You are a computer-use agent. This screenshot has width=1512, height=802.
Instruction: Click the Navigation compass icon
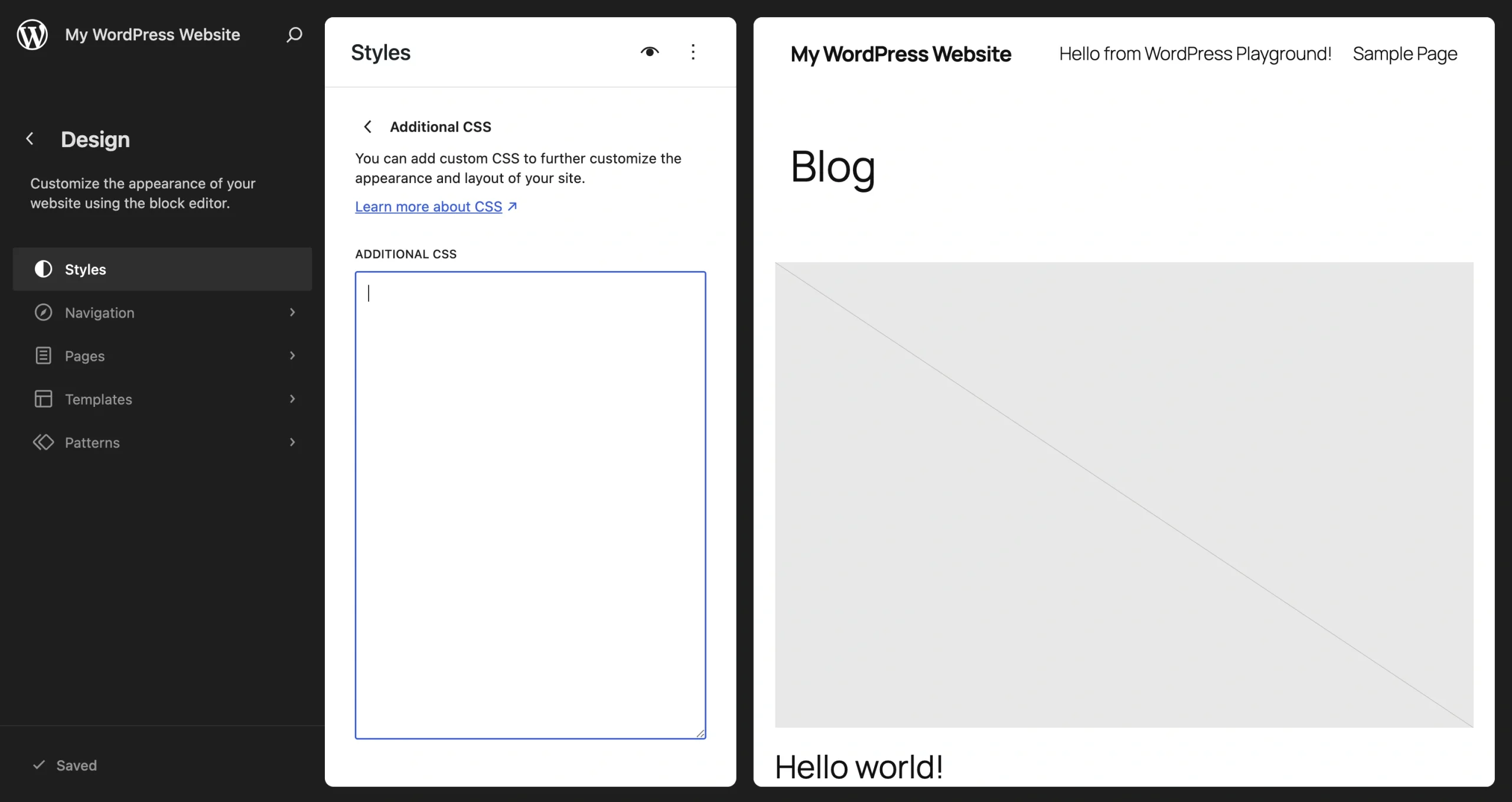(43, 312)
